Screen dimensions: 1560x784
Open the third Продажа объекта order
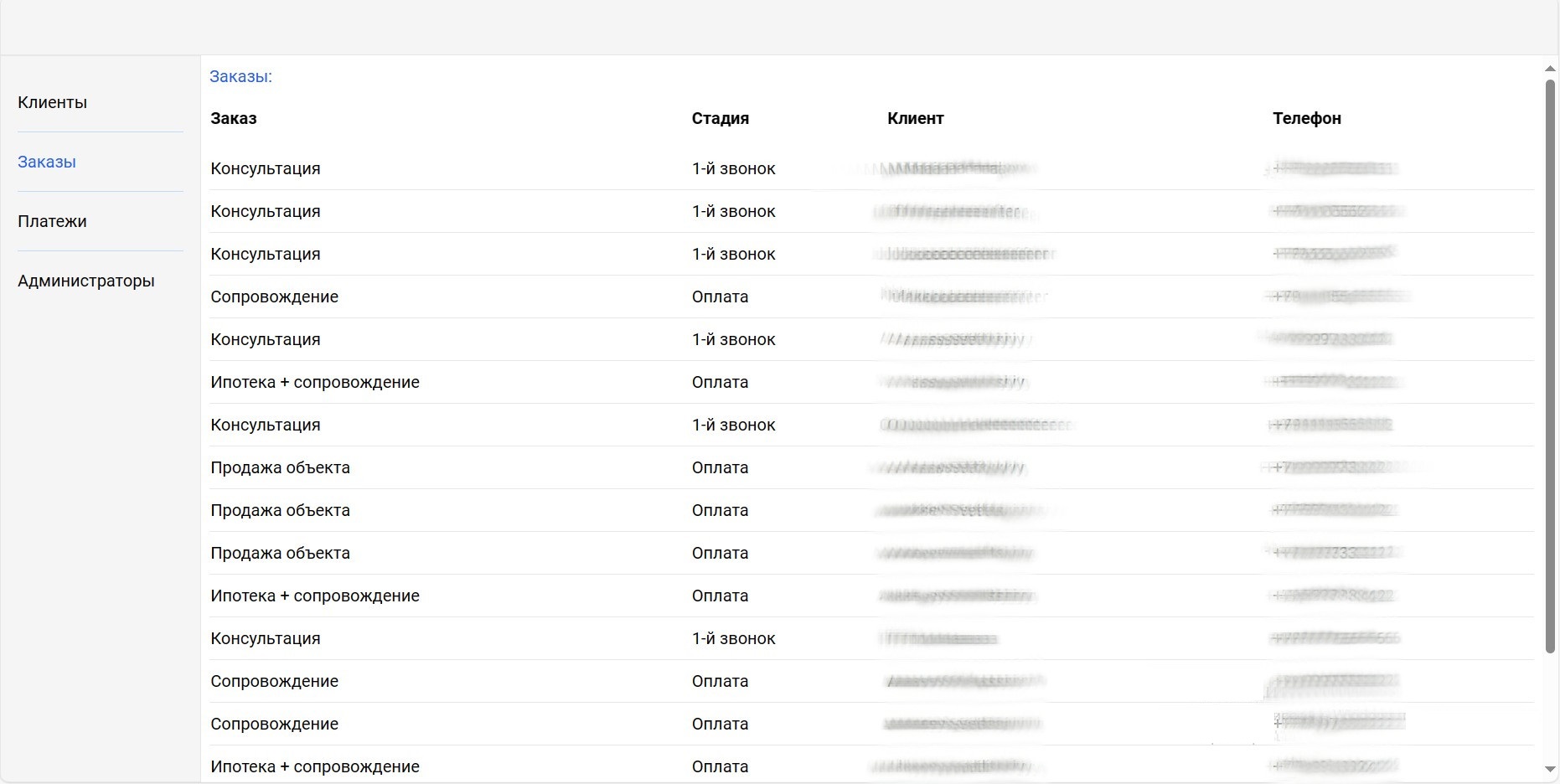click(x=280, y=553)
